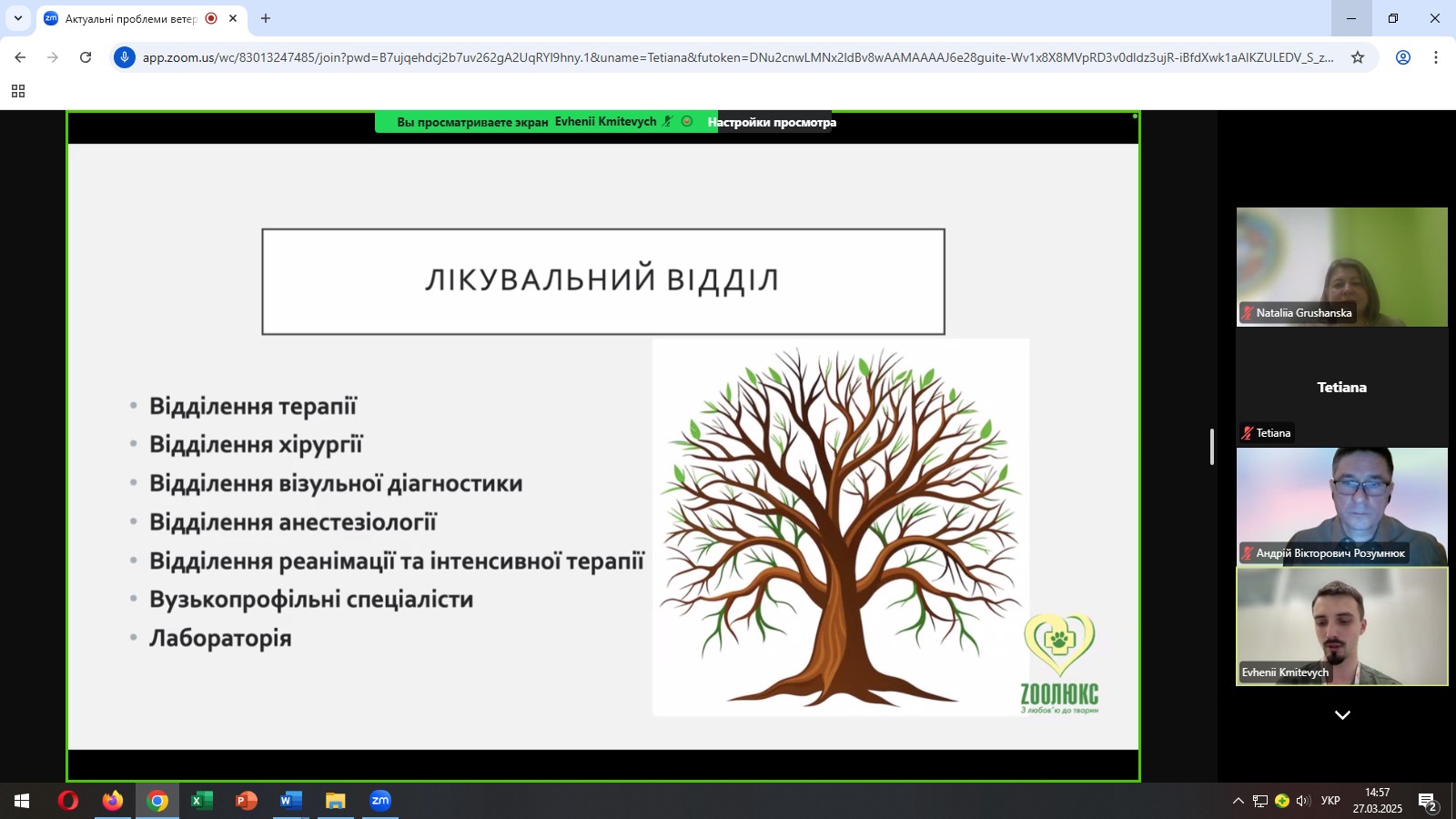Screen dimensions: 1456x819
Task: Click muted mic icon beside Tetiana name
Action: (1248, 433)
